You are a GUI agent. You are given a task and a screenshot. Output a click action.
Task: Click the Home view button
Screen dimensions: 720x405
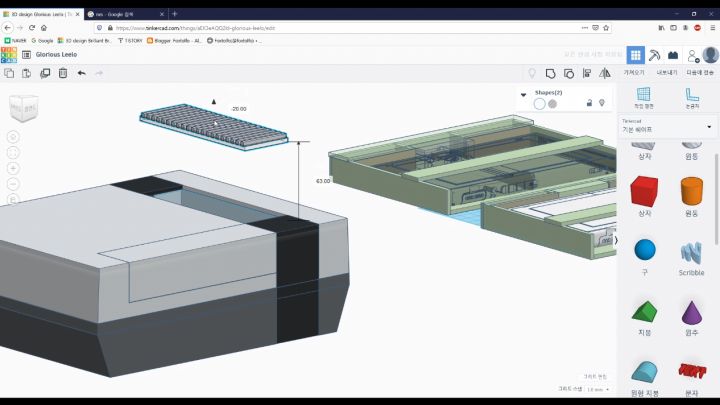point(13,137)
